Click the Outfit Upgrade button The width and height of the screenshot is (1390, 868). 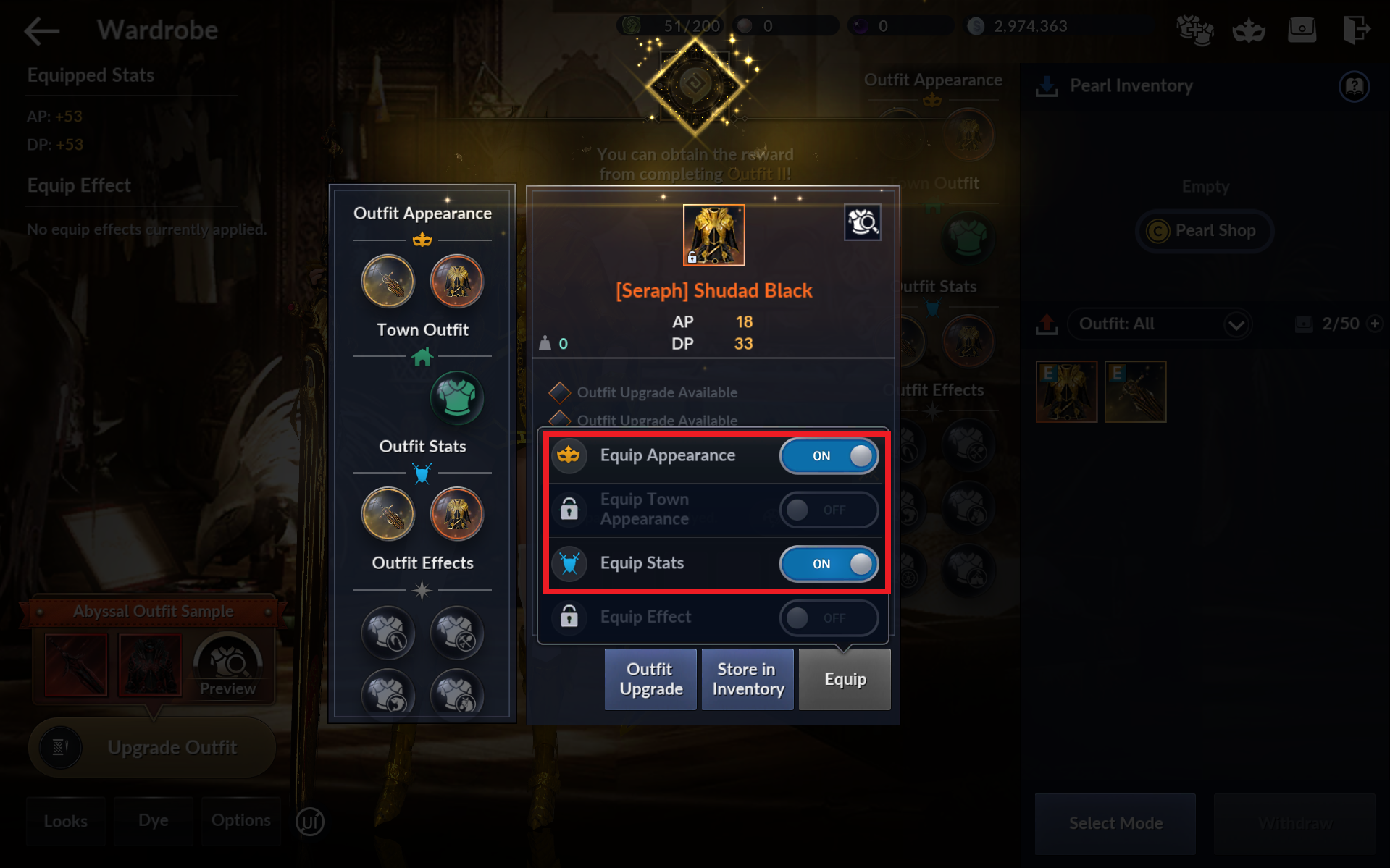click(650, 679)
